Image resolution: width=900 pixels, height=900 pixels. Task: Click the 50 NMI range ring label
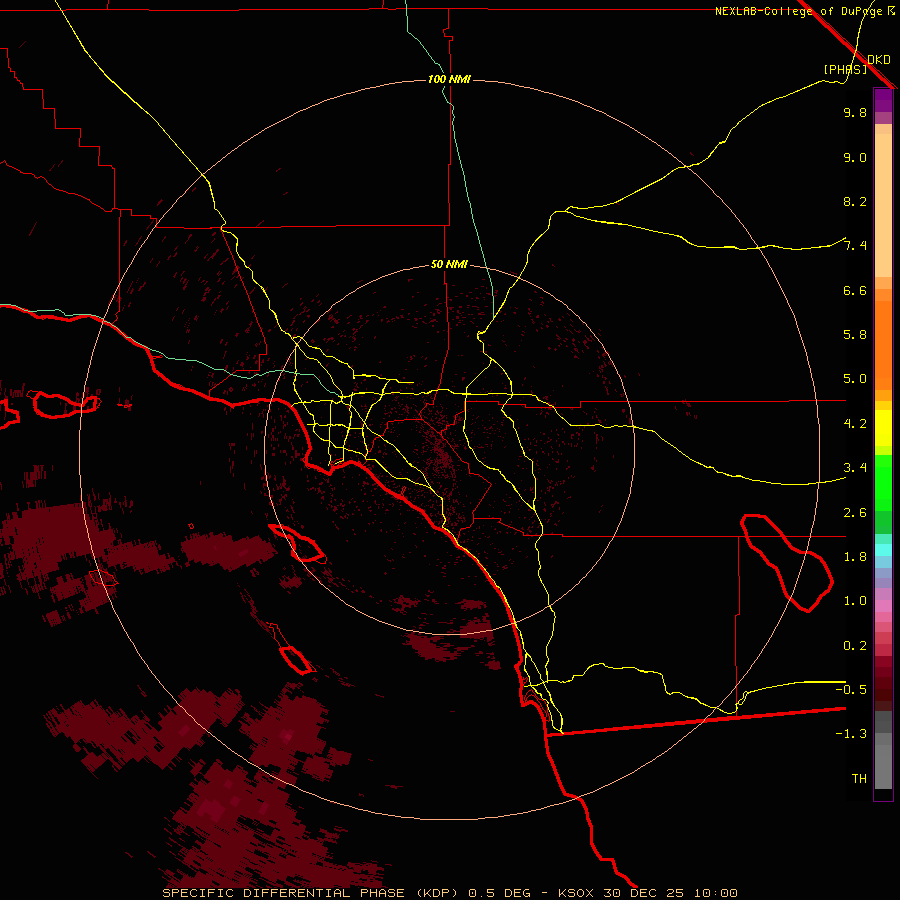(449, 264)
